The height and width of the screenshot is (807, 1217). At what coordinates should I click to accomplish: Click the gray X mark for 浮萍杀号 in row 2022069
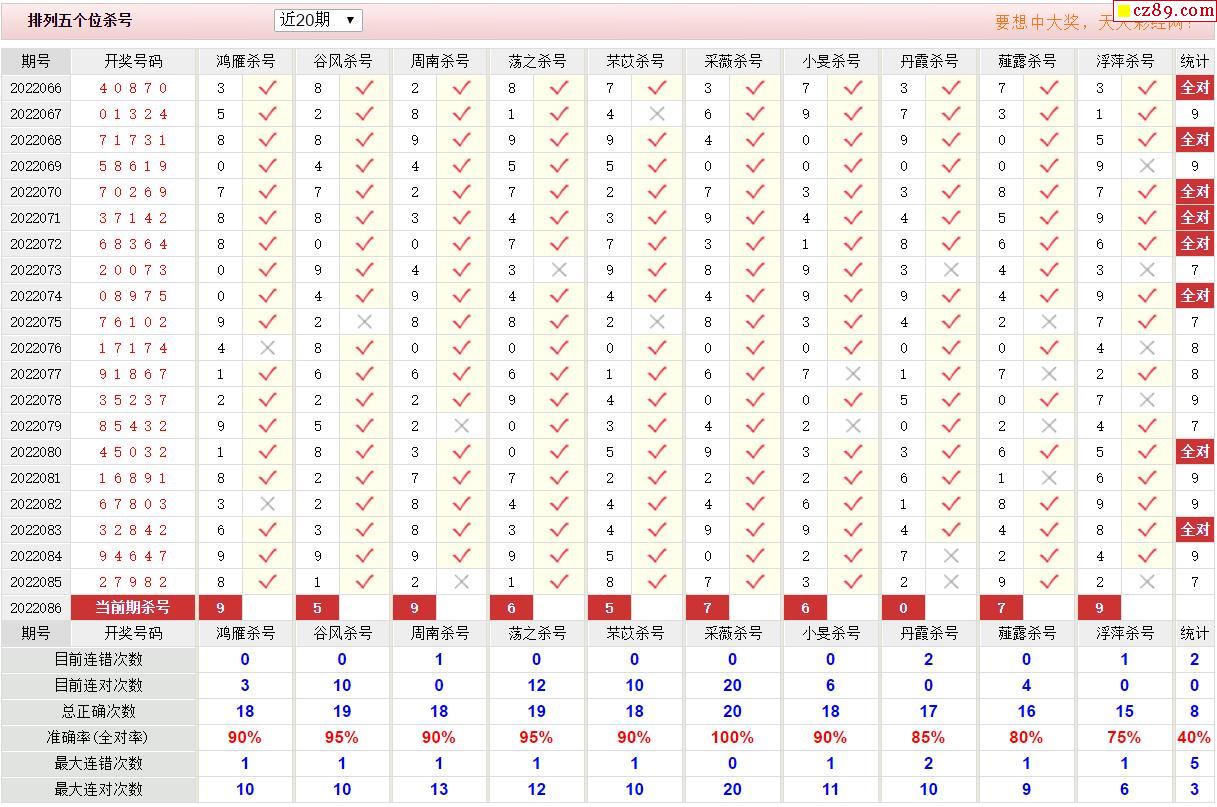pos(1147,166)
